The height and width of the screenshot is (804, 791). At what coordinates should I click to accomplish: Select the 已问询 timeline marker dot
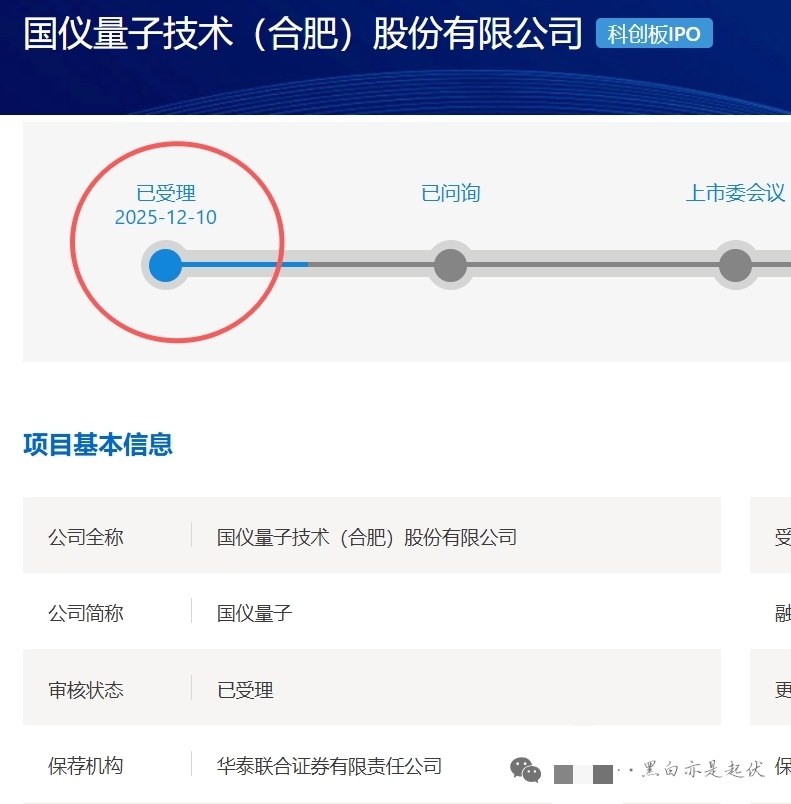click(450, 265)
